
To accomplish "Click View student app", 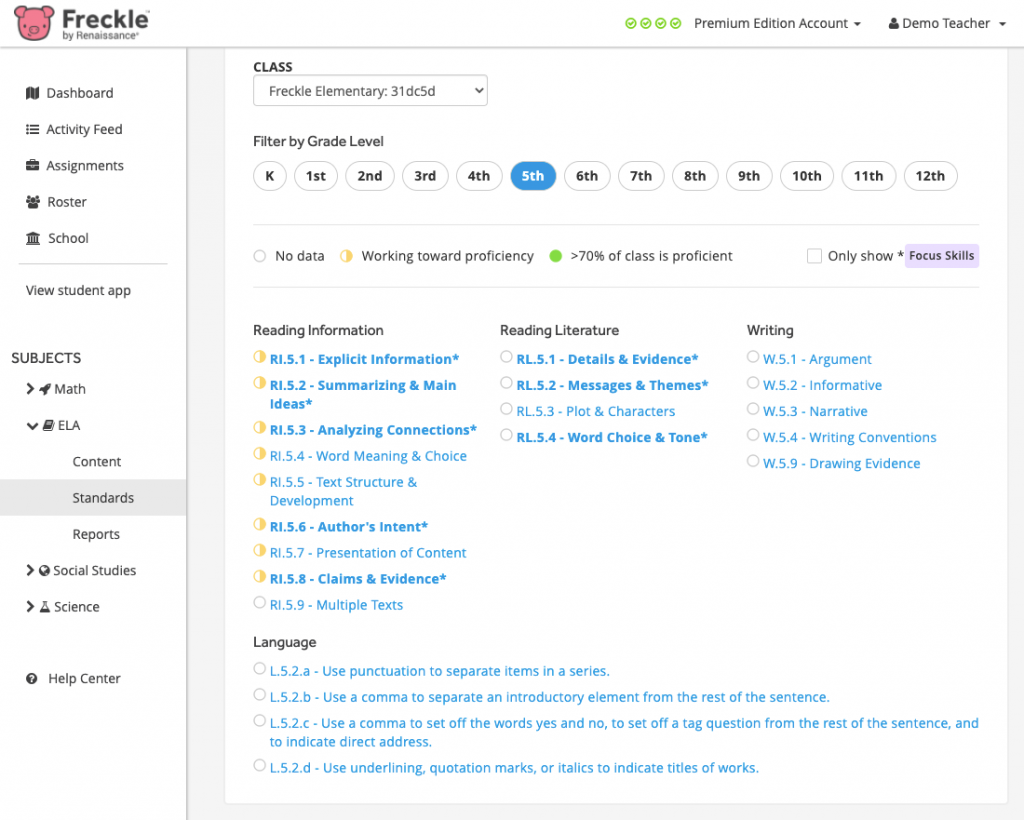I will point(78,291).
